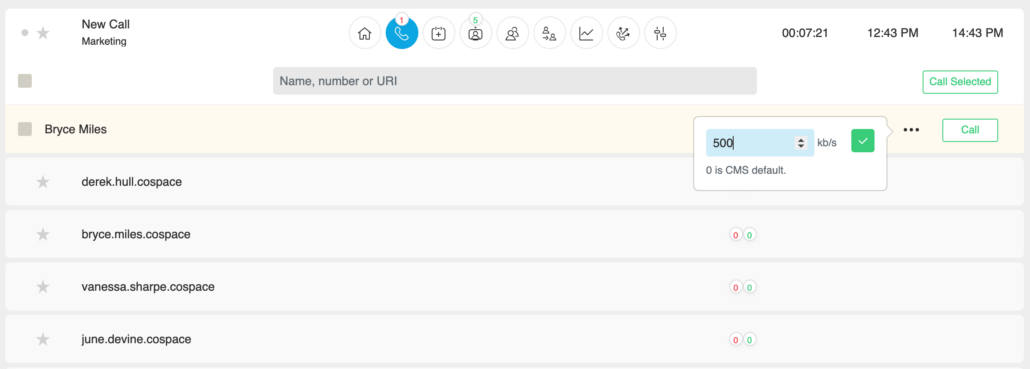Star the New Call Marketing entry
This screenshot has width=1030, height=369.
click(x=43, y=33)
